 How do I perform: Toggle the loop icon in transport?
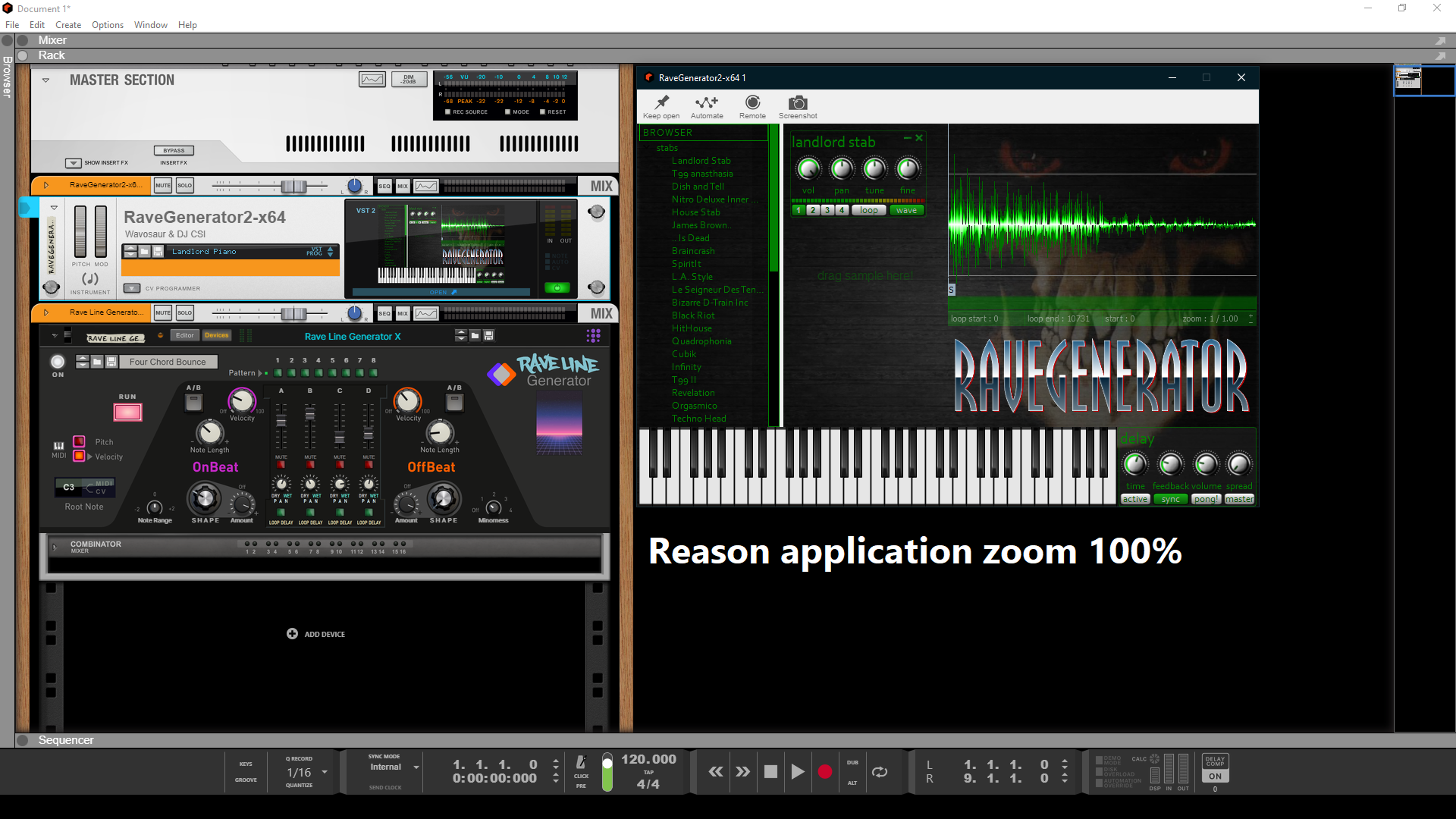(880, 772)
